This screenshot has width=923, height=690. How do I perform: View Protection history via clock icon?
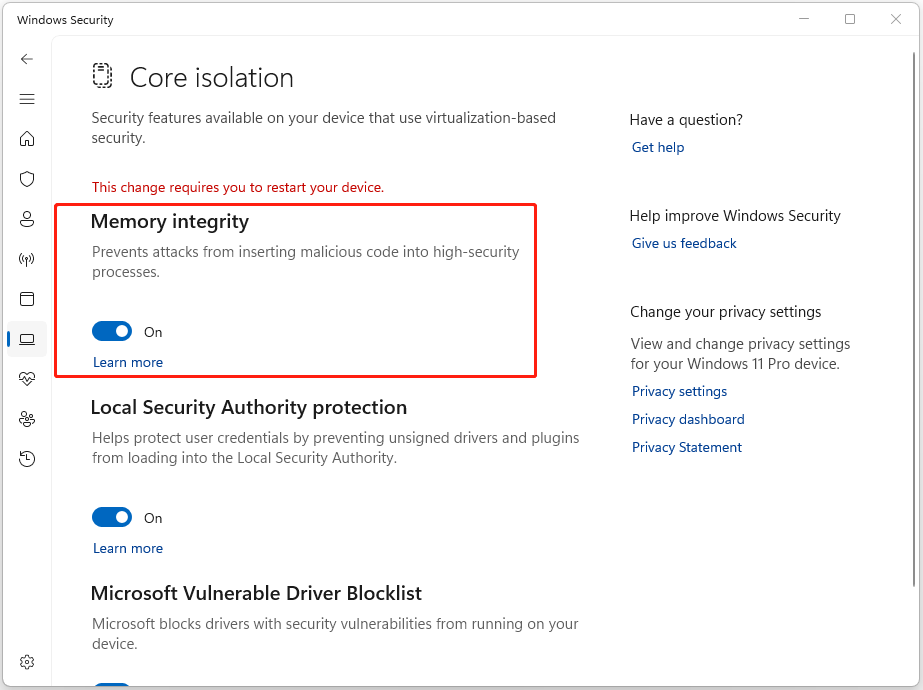pyautogui.click(x=27, y=459)
